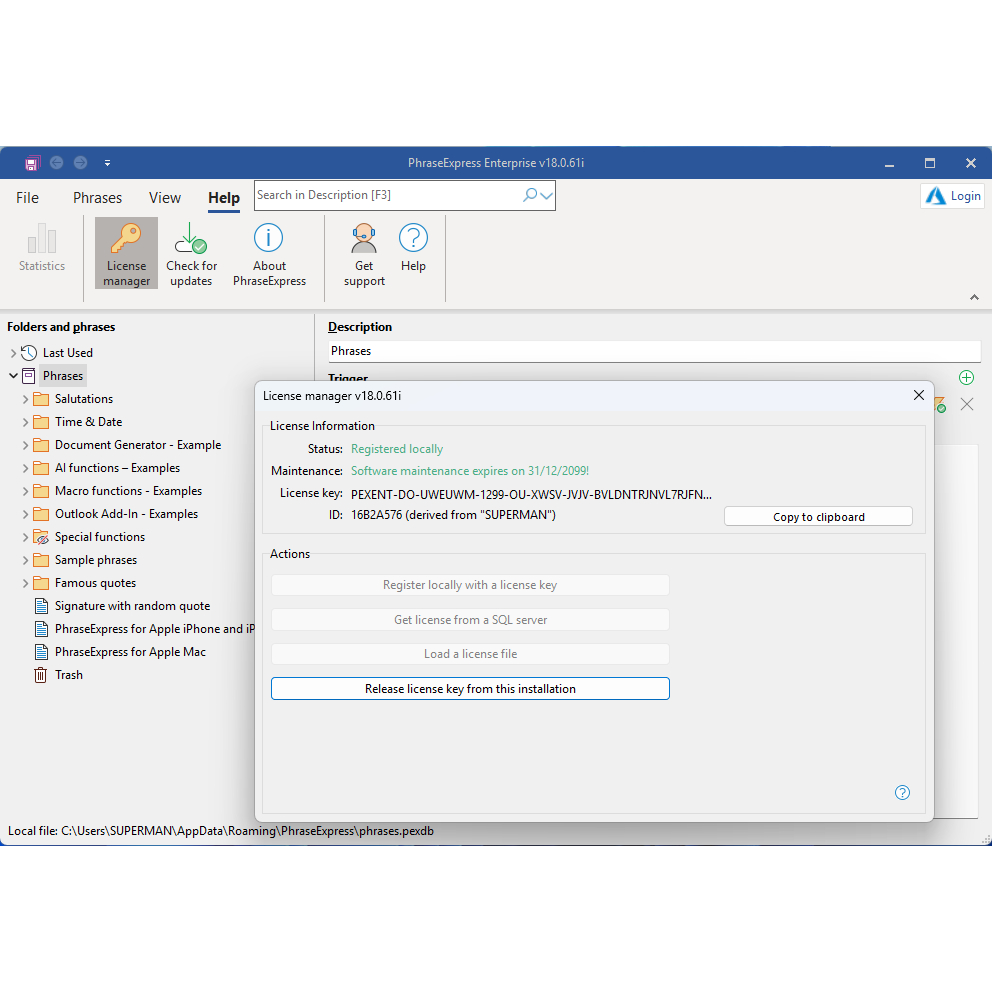
Task: Select the Salutations folder
Action: click(84, 399)
